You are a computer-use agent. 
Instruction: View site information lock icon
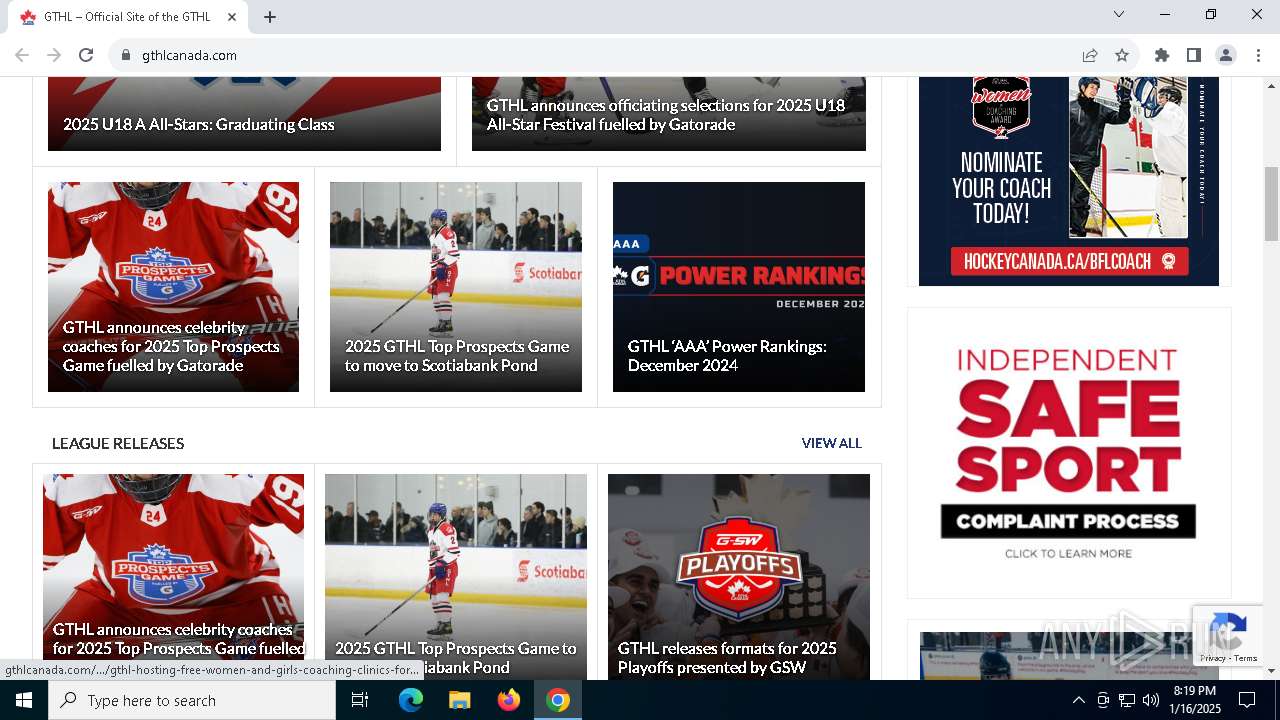point(126,55)
